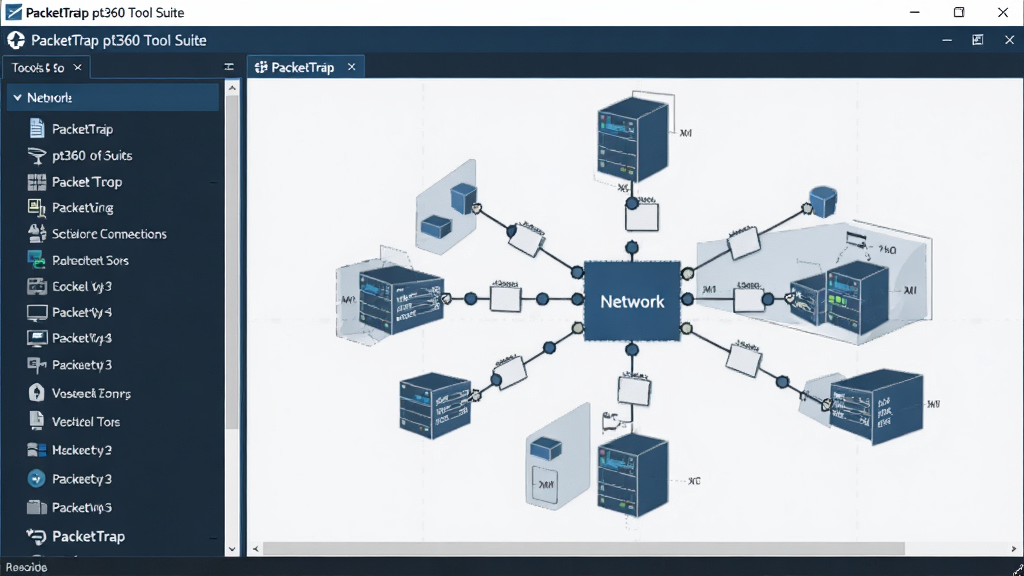The height and width of the screenshot is (576, 1024).
Task: Click the Heckety3 icon in the sidebar
Action: click(x=37, y=450)
